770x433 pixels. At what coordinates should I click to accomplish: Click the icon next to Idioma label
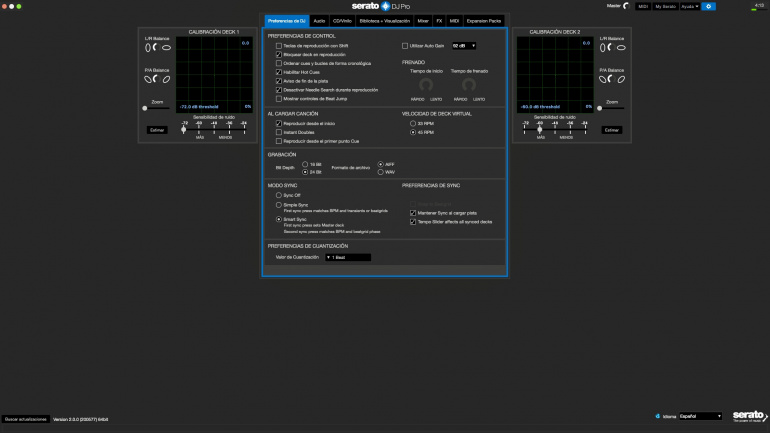[x=658, y=416]
